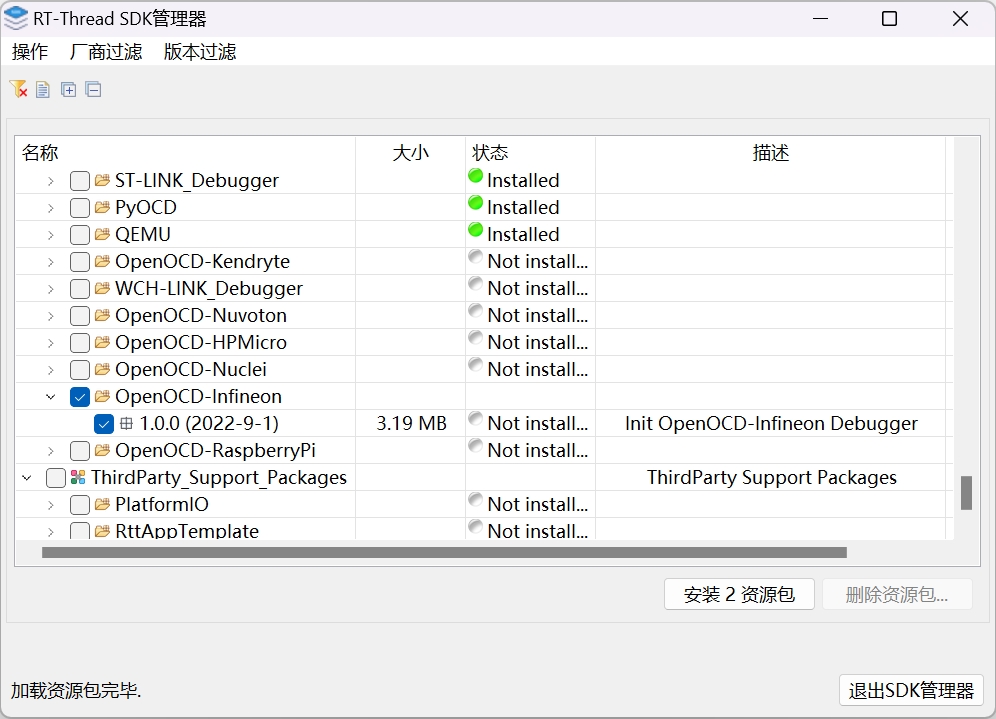Screen dimensions: 996x719
Task: Click the green Installed status dot for ST-LINK_Debugger
Action: [475, 176]
